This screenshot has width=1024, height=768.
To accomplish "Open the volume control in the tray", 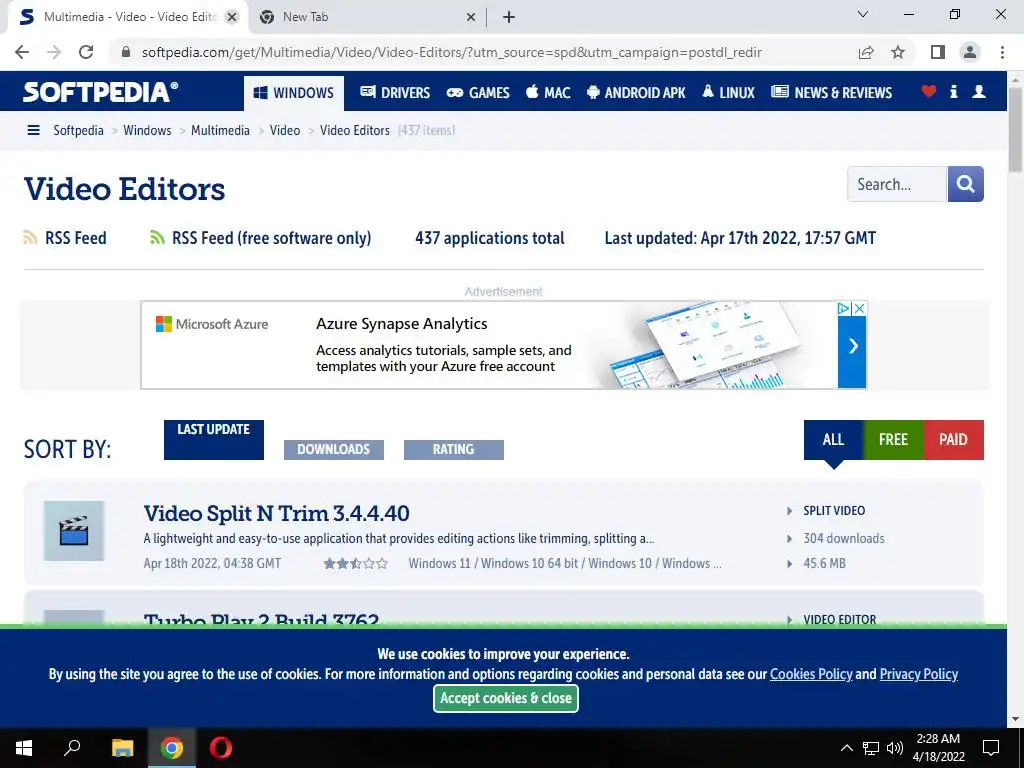I will [x=895, y=748].
